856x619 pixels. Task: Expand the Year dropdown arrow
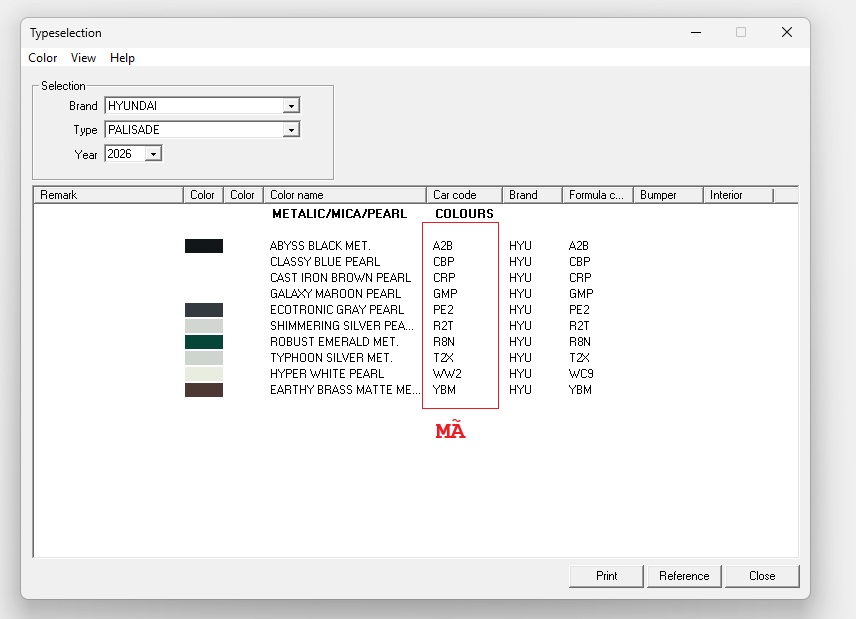[153, 154]
